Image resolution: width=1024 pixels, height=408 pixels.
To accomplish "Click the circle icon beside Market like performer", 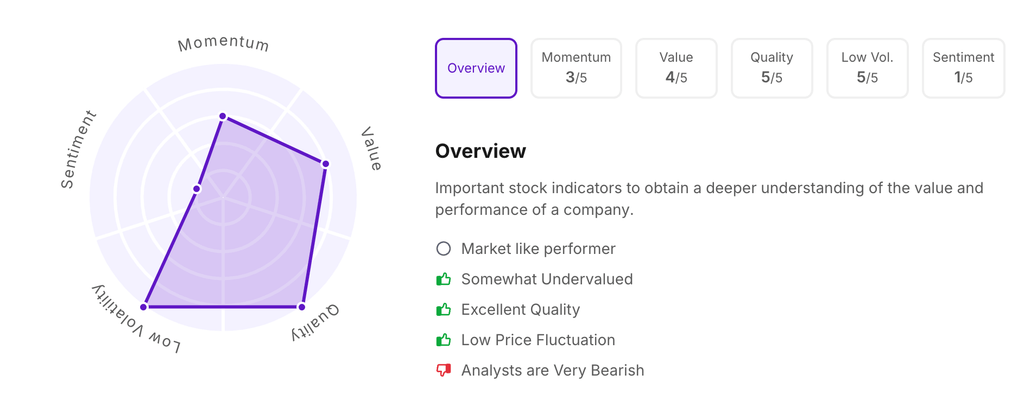I will pyautogui.click(x=443, y=248).
